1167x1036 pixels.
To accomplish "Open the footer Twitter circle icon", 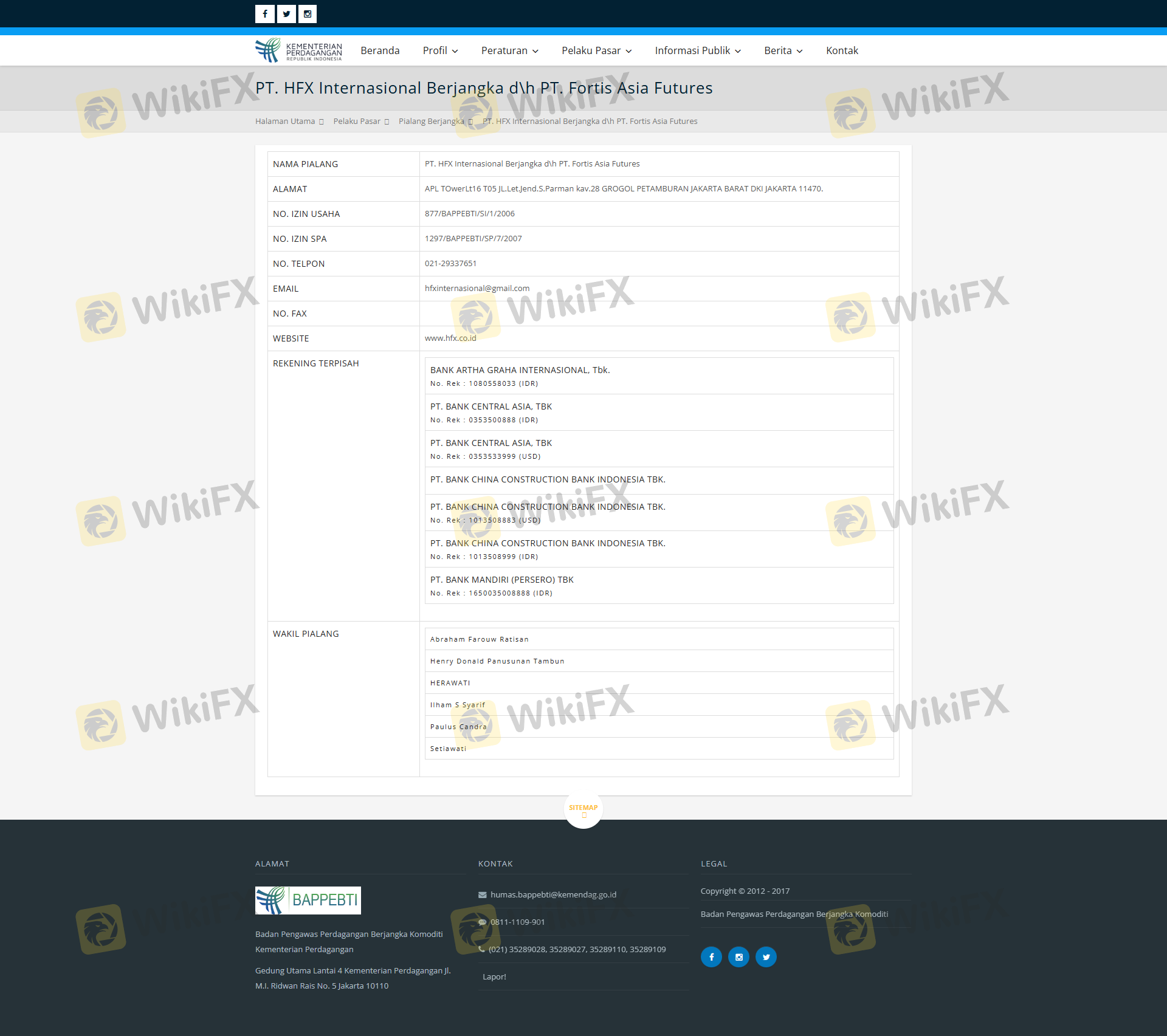I will pyautogui.click(x=766, y=957).
